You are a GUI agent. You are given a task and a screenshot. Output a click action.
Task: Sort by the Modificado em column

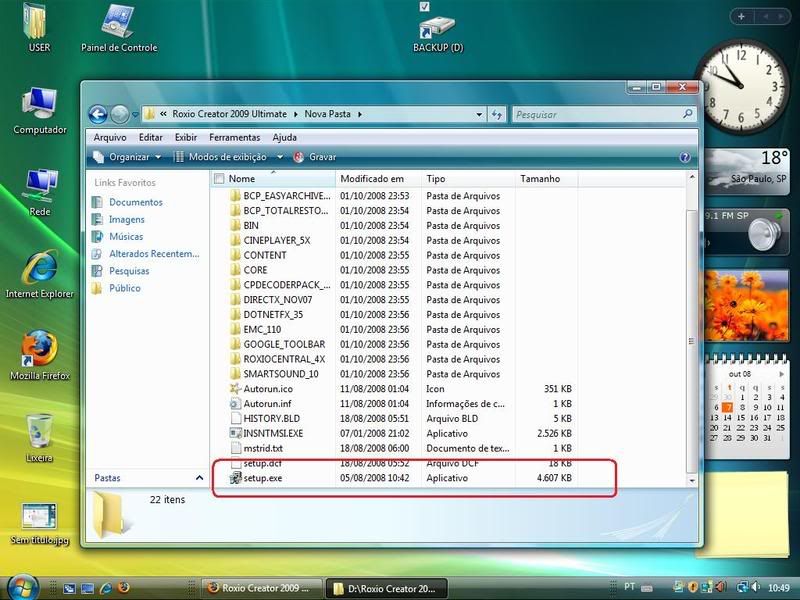[x=379, y=179]
